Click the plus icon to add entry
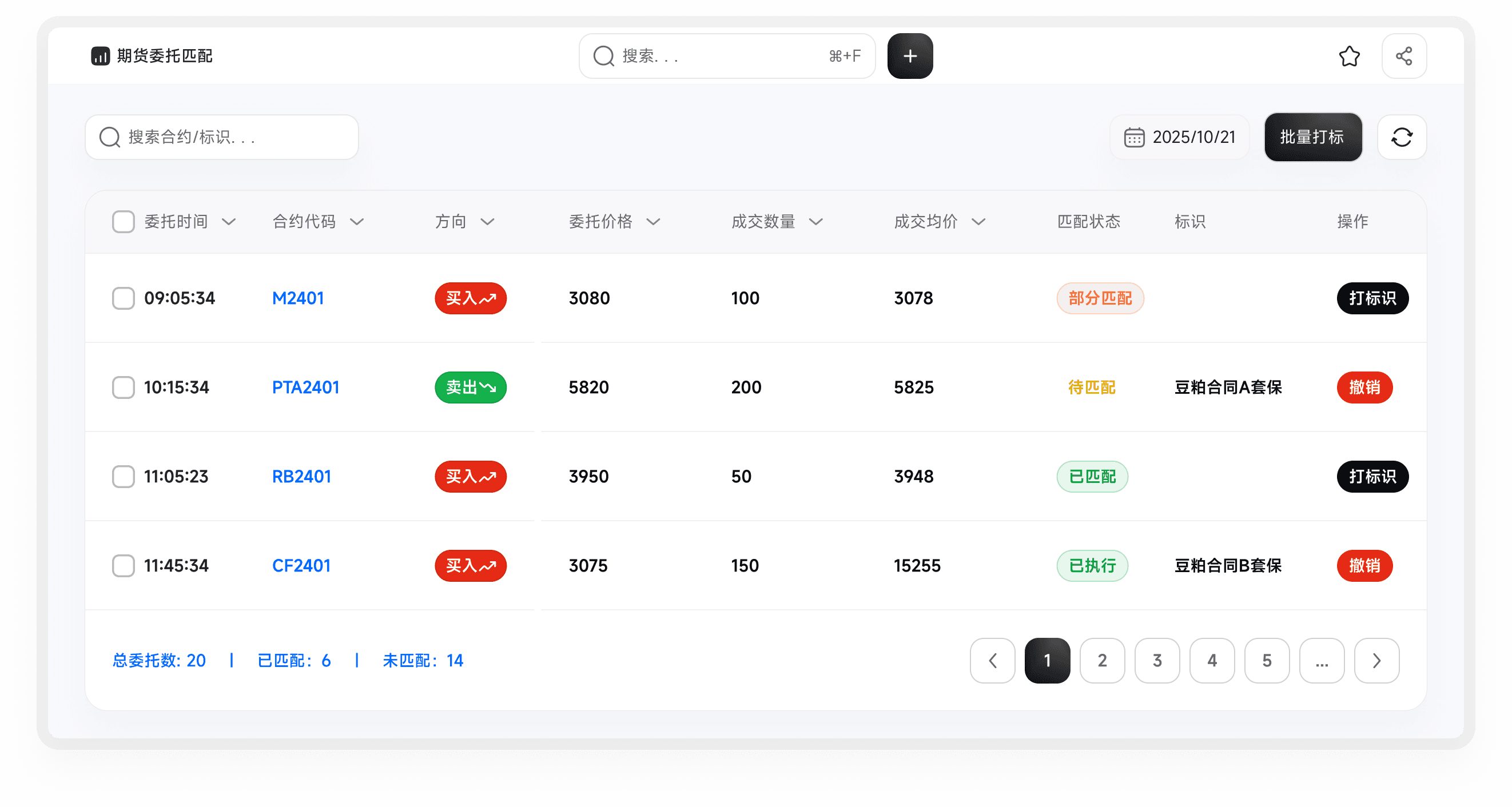 pyautogui.click(x=910, y=55)
